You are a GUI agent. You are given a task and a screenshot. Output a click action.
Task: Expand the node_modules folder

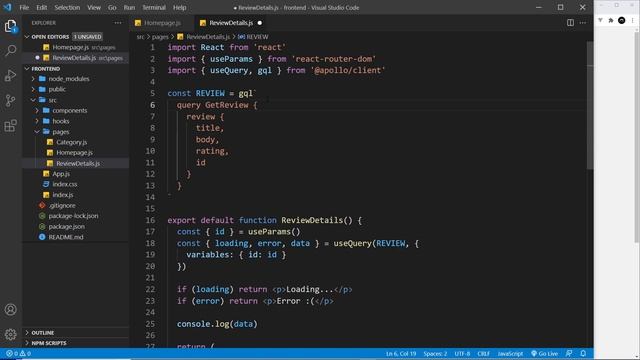76,79
